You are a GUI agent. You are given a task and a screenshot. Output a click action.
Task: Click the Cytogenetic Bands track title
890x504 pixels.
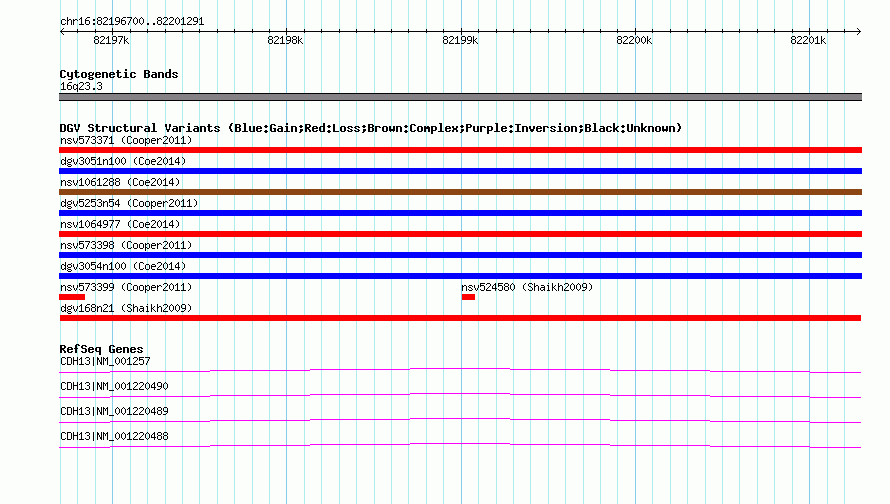(119, 74)
